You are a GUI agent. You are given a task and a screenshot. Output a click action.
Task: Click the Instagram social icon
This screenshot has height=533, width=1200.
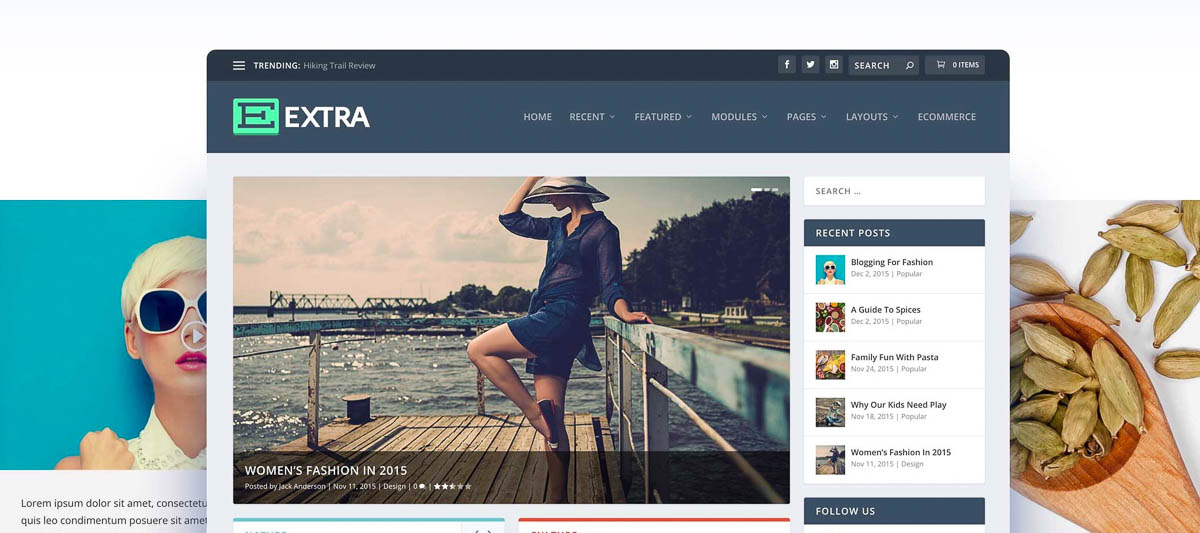[x=834, y=65]
